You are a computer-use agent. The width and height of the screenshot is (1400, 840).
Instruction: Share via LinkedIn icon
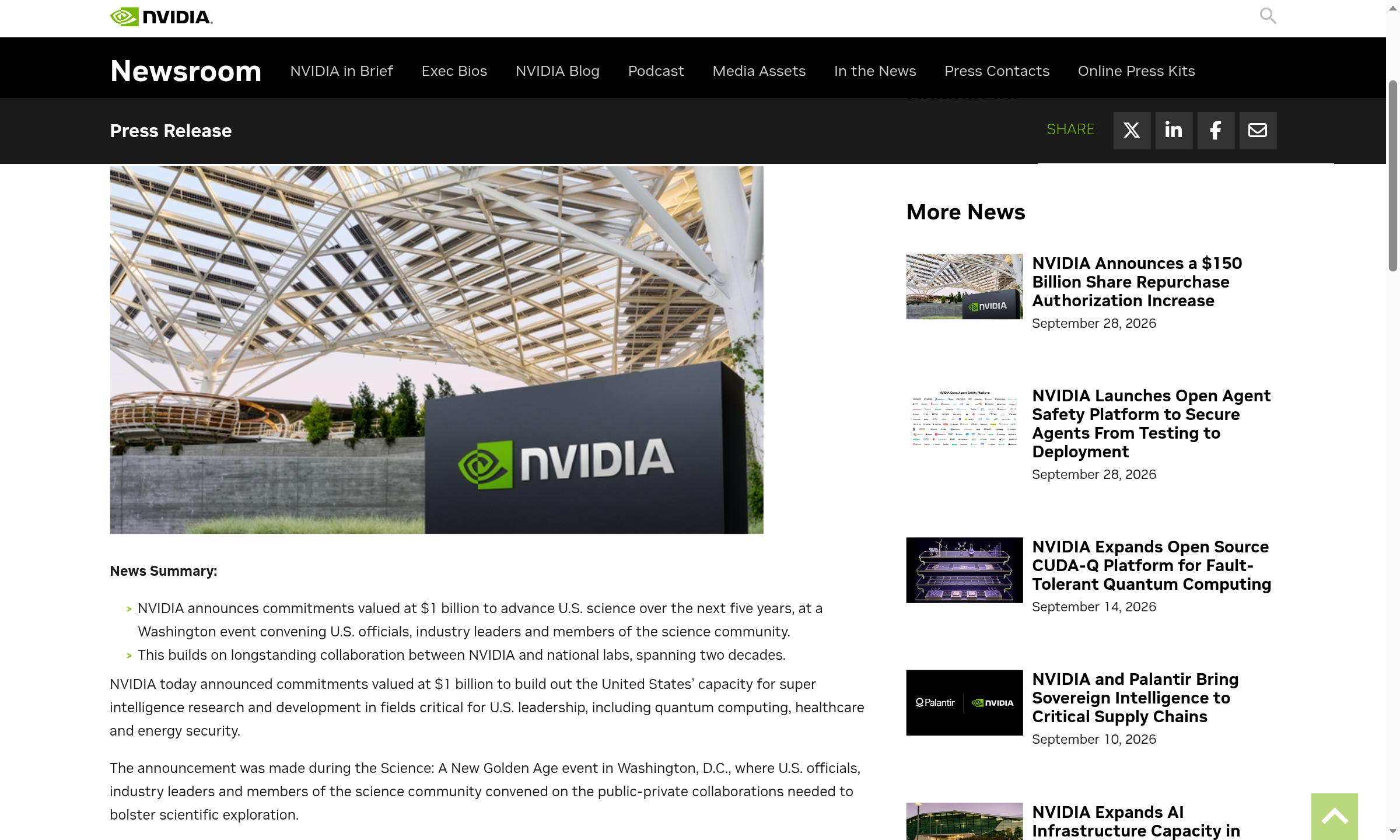pyautogui.click(x=1174, y=130)
